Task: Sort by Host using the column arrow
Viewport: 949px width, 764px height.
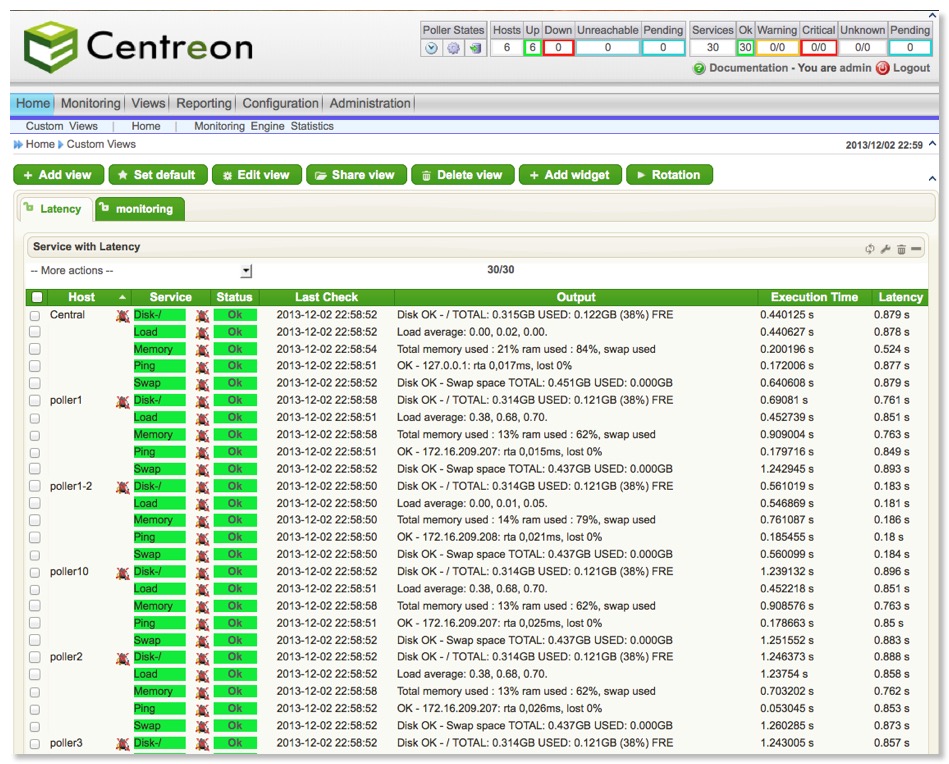Action: click(x=123, y=297)
